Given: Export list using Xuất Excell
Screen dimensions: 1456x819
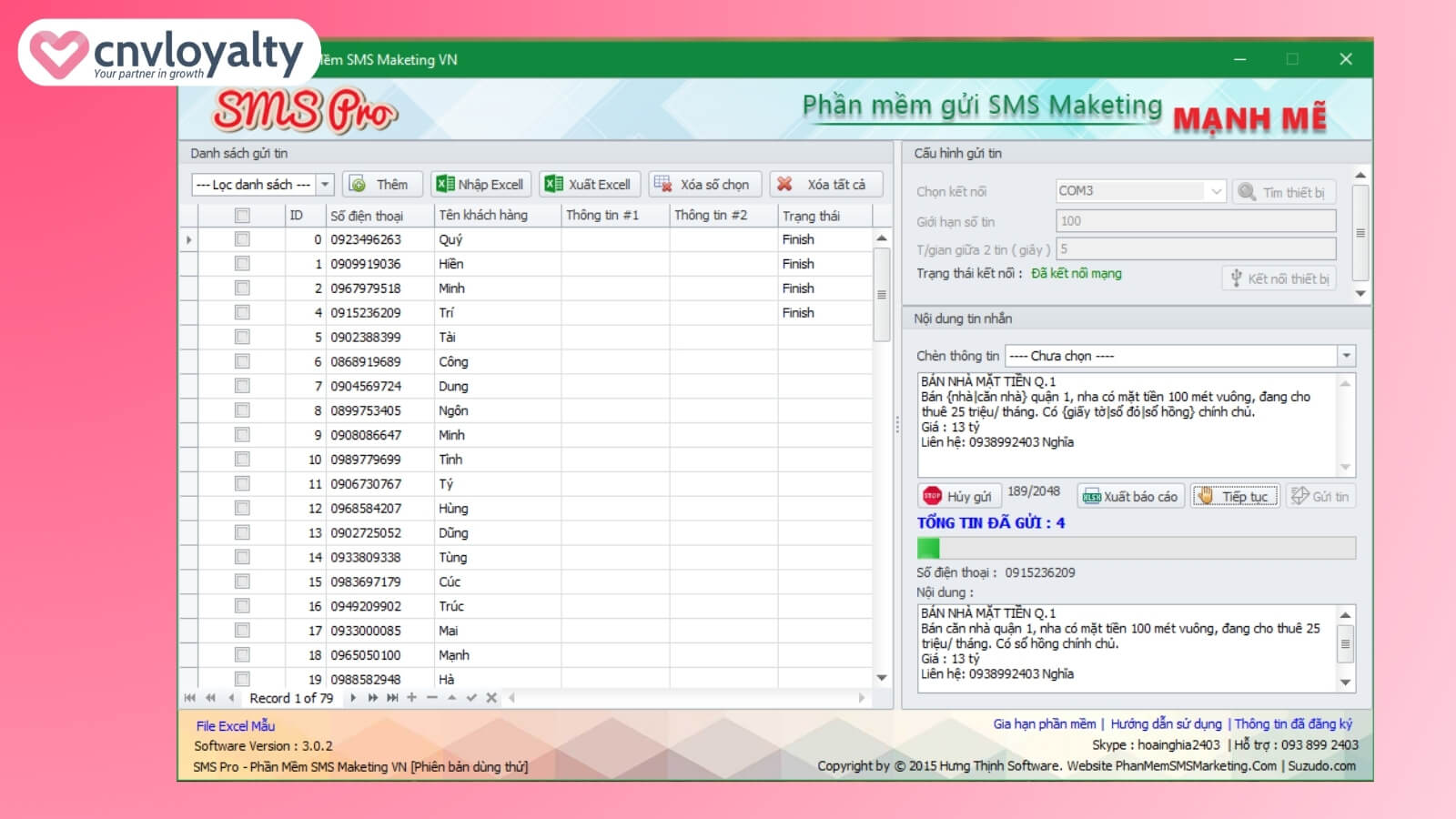Looking at the screenshot, I should (589, 185).
